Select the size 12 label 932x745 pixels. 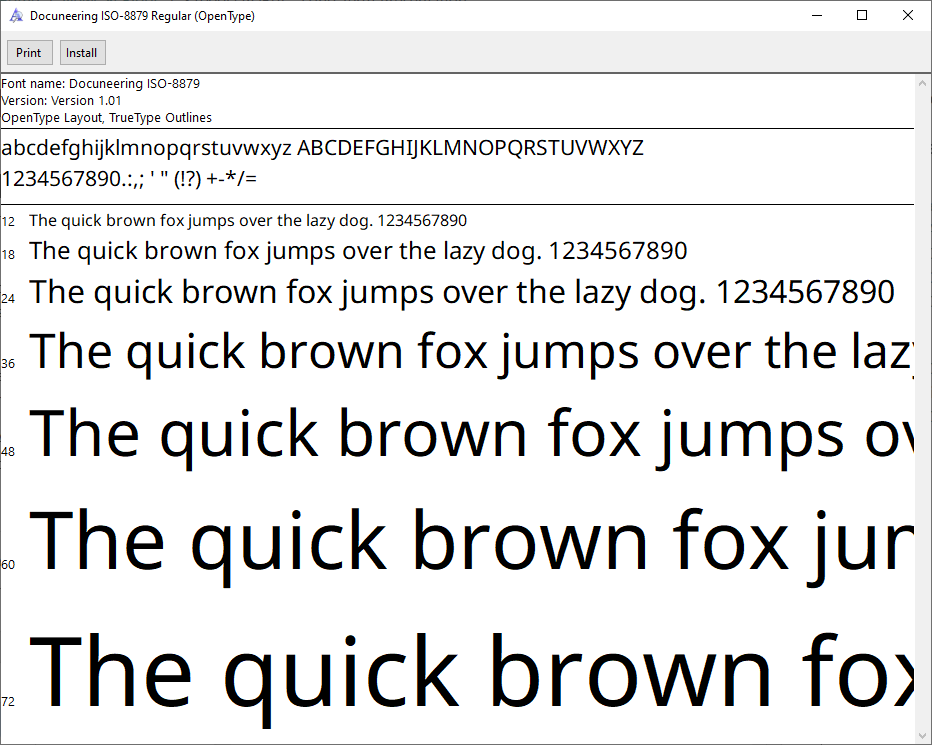(8, 221)
